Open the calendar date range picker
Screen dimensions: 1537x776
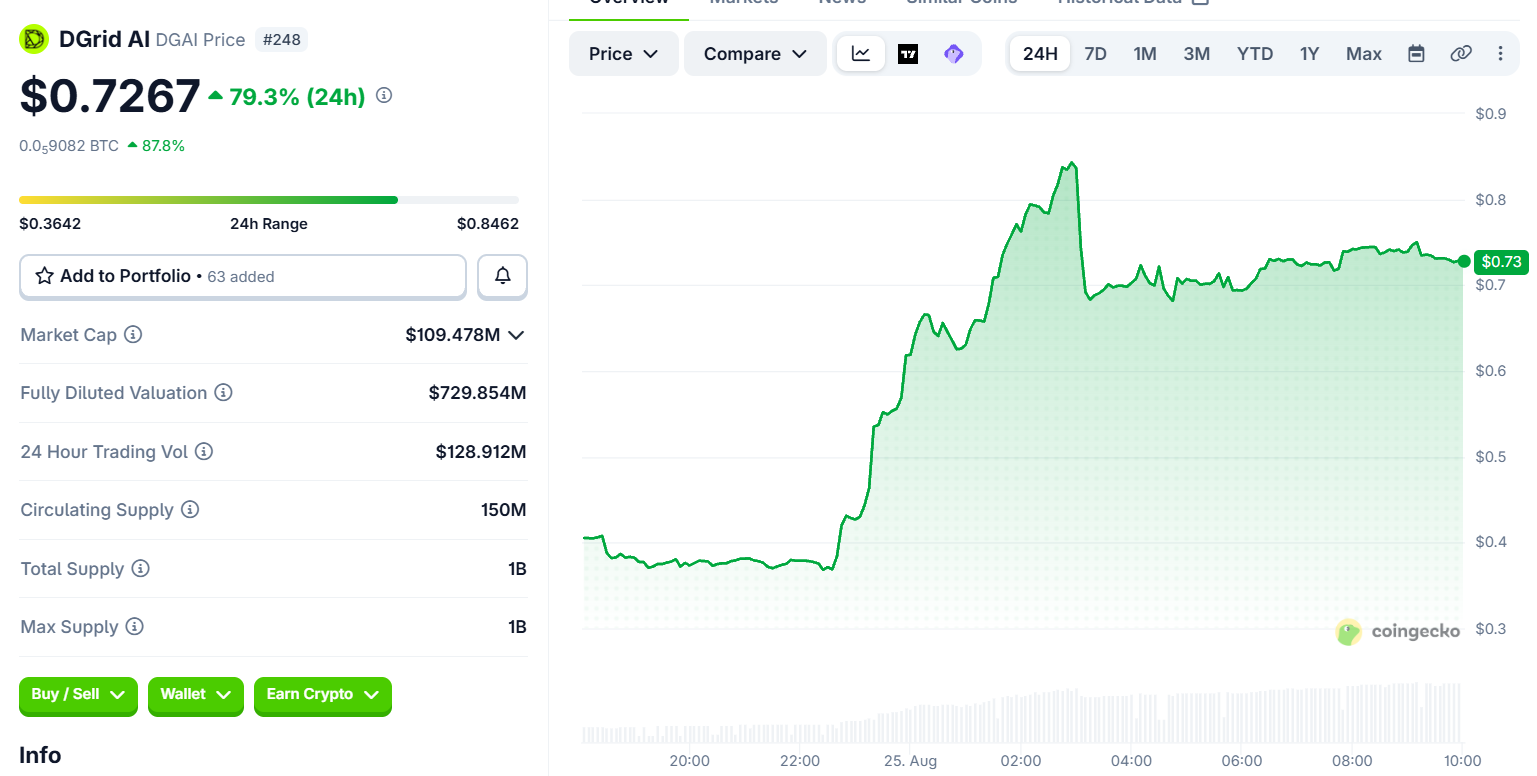click(x=1416, y=54)
